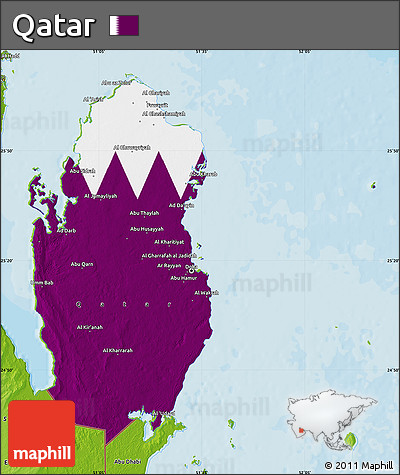Click the Abu Husayyah town label
Viewport: 400px width, 475px height.
pyautogui.click(x=147, y=229)
